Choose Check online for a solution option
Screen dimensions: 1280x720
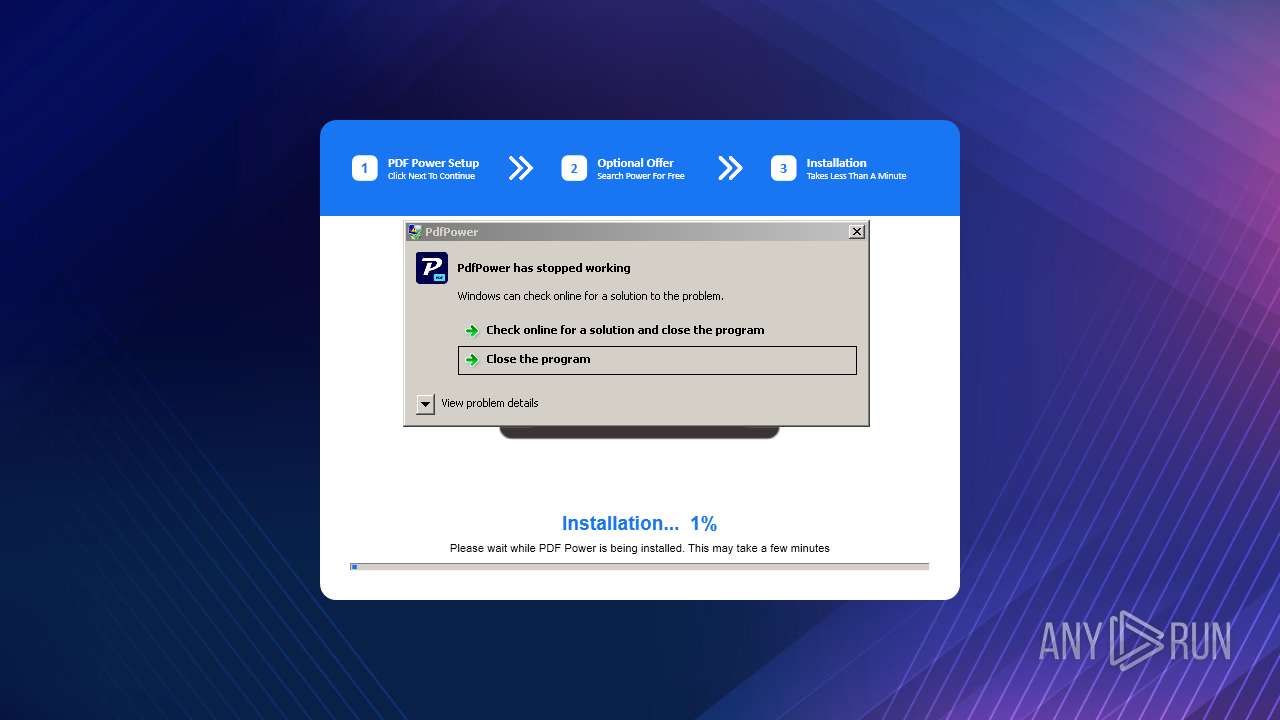coord(657,330)
